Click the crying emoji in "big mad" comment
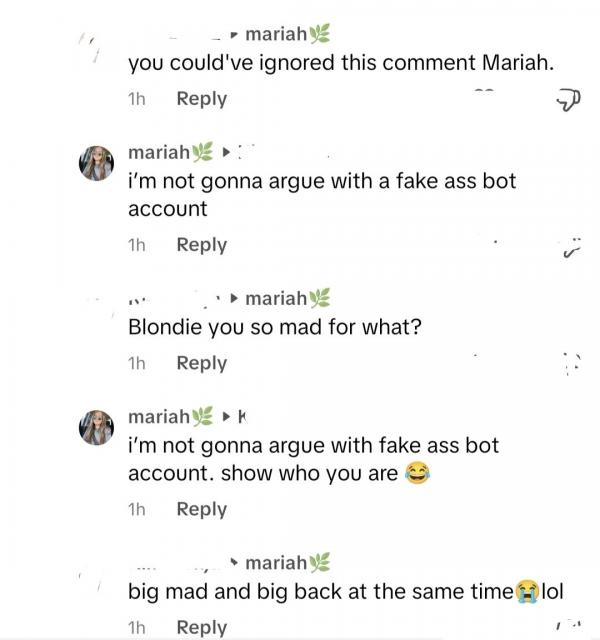600x640 pixels. [x=526, y=591]
